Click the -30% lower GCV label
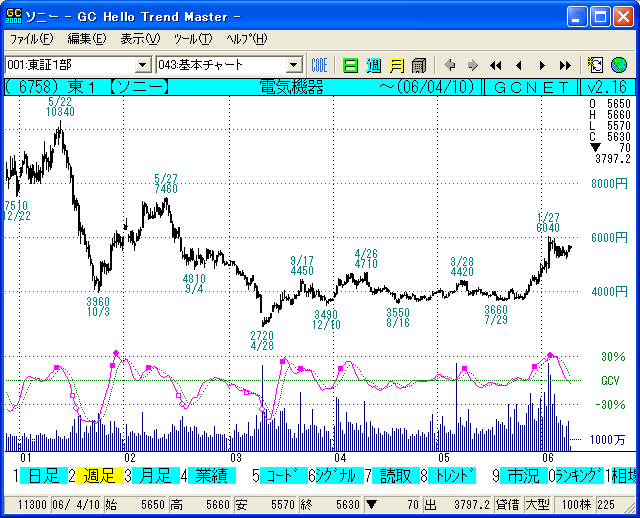This screenshot has width=640, height=518. (610, 405)
